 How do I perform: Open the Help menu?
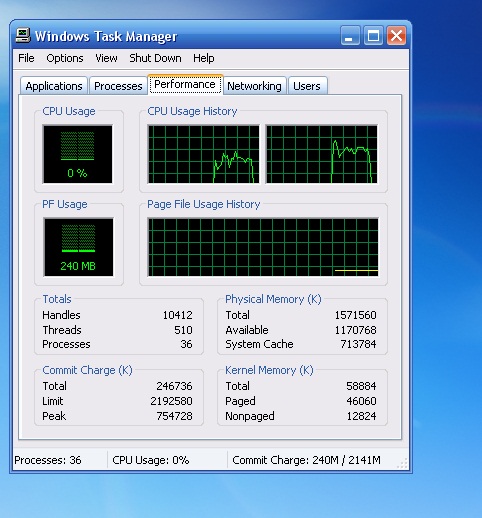(204, 58)
